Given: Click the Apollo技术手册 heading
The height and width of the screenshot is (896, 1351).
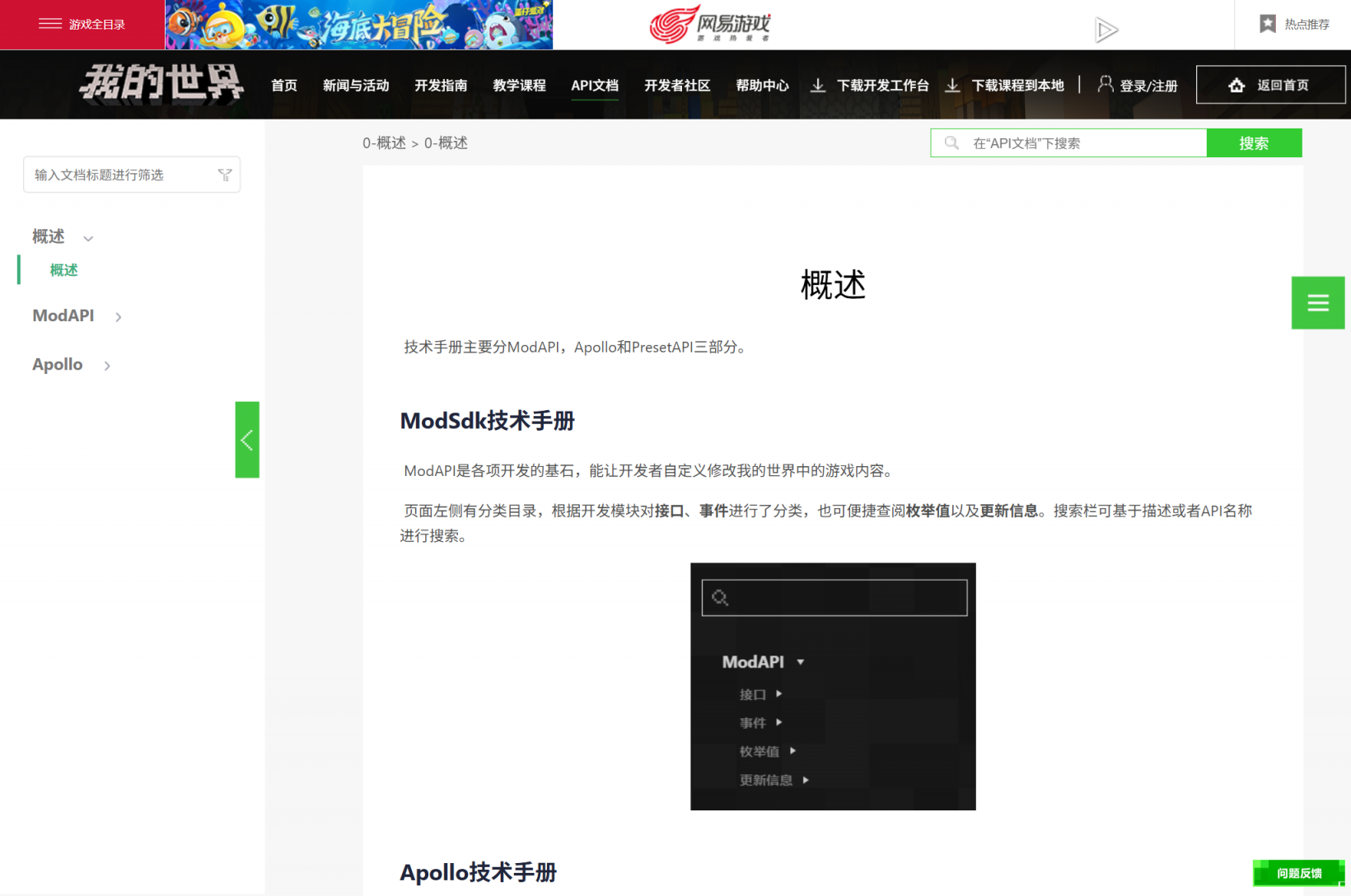Looking at the screenshot, I should pyautogui.click(x=479, y=872).
